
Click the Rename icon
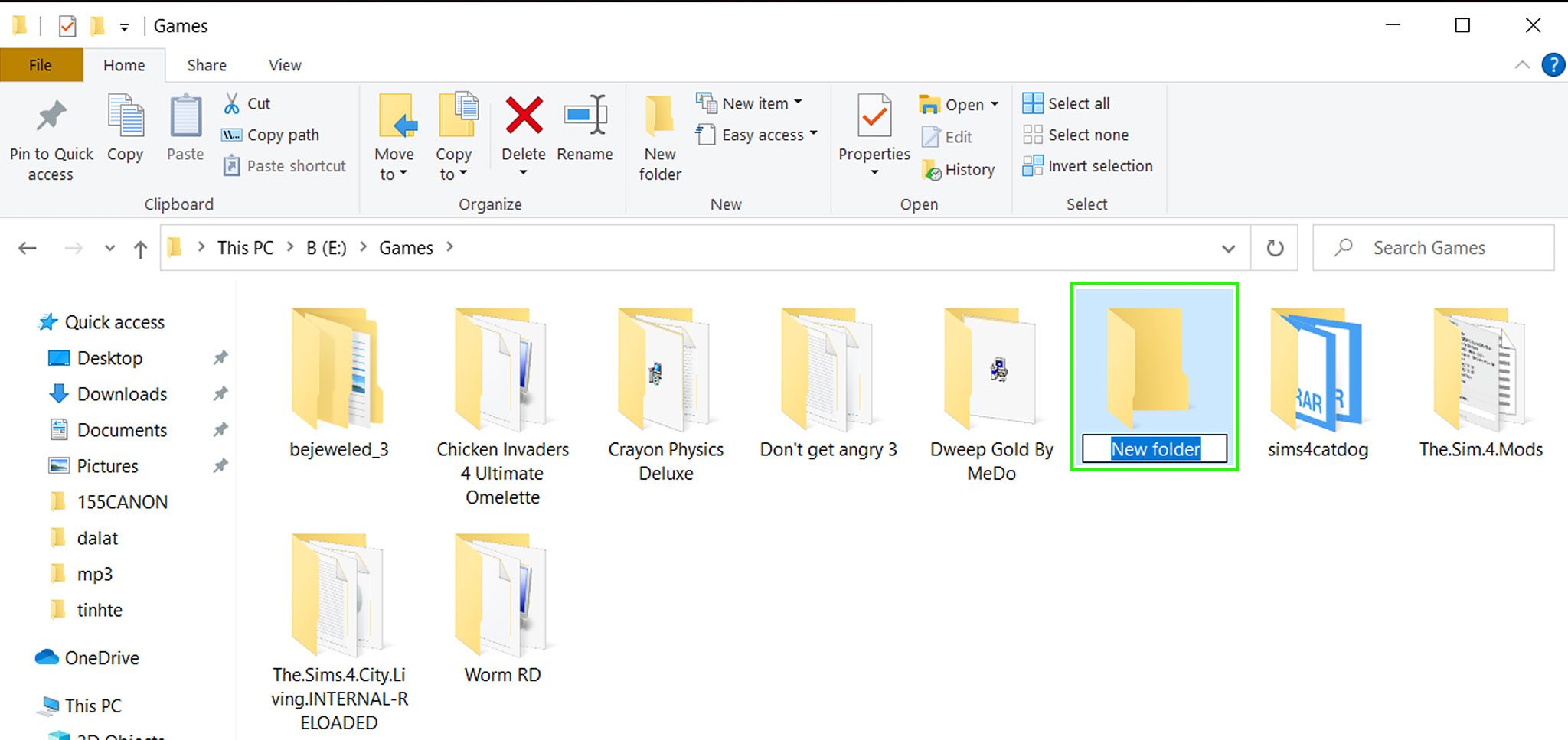[x=586, y=115]
